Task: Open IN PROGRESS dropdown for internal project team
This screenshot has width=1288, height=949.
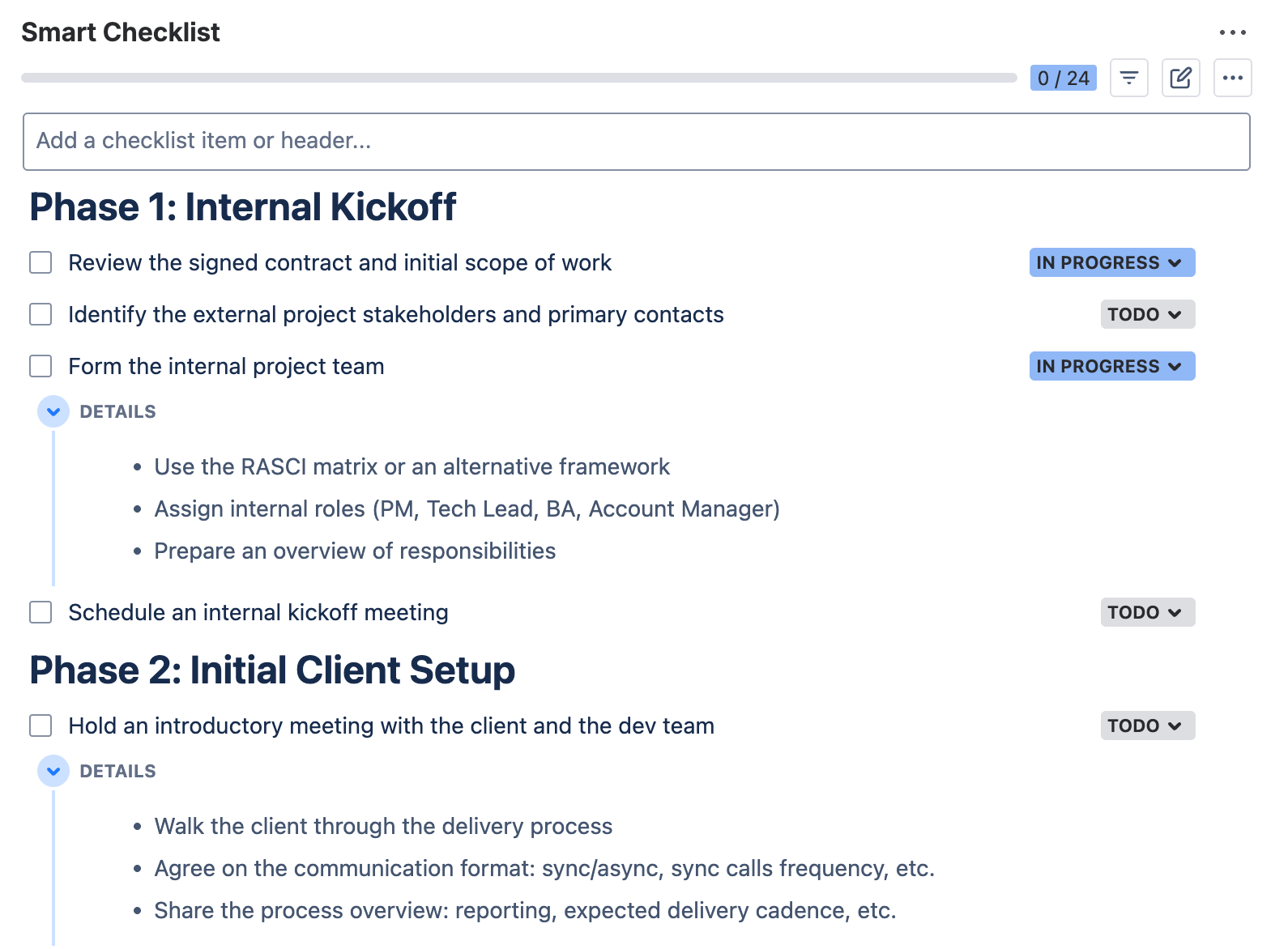Action: (1111, 366)
